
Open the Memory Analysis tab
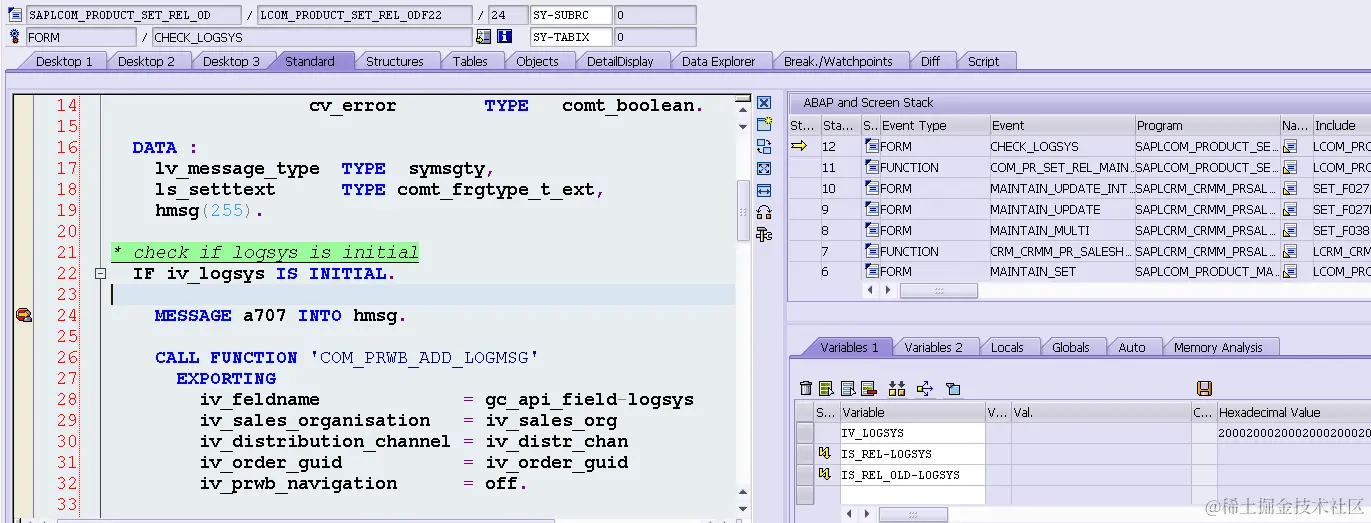tap(1218, 347)
